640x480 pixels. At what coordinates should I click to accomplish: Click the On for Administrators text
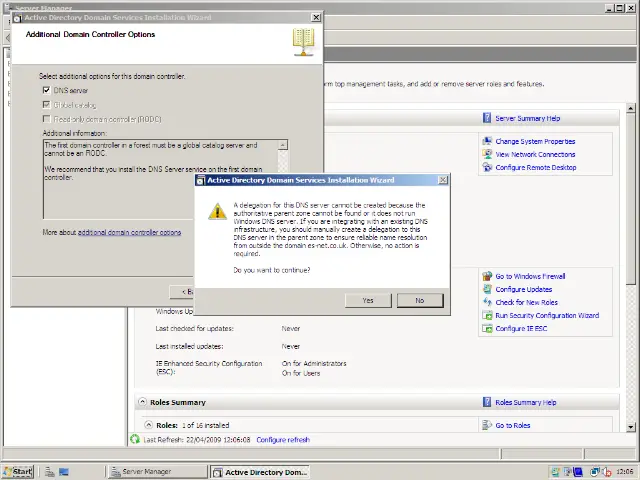pyautogui.click(x=314, y=363)
